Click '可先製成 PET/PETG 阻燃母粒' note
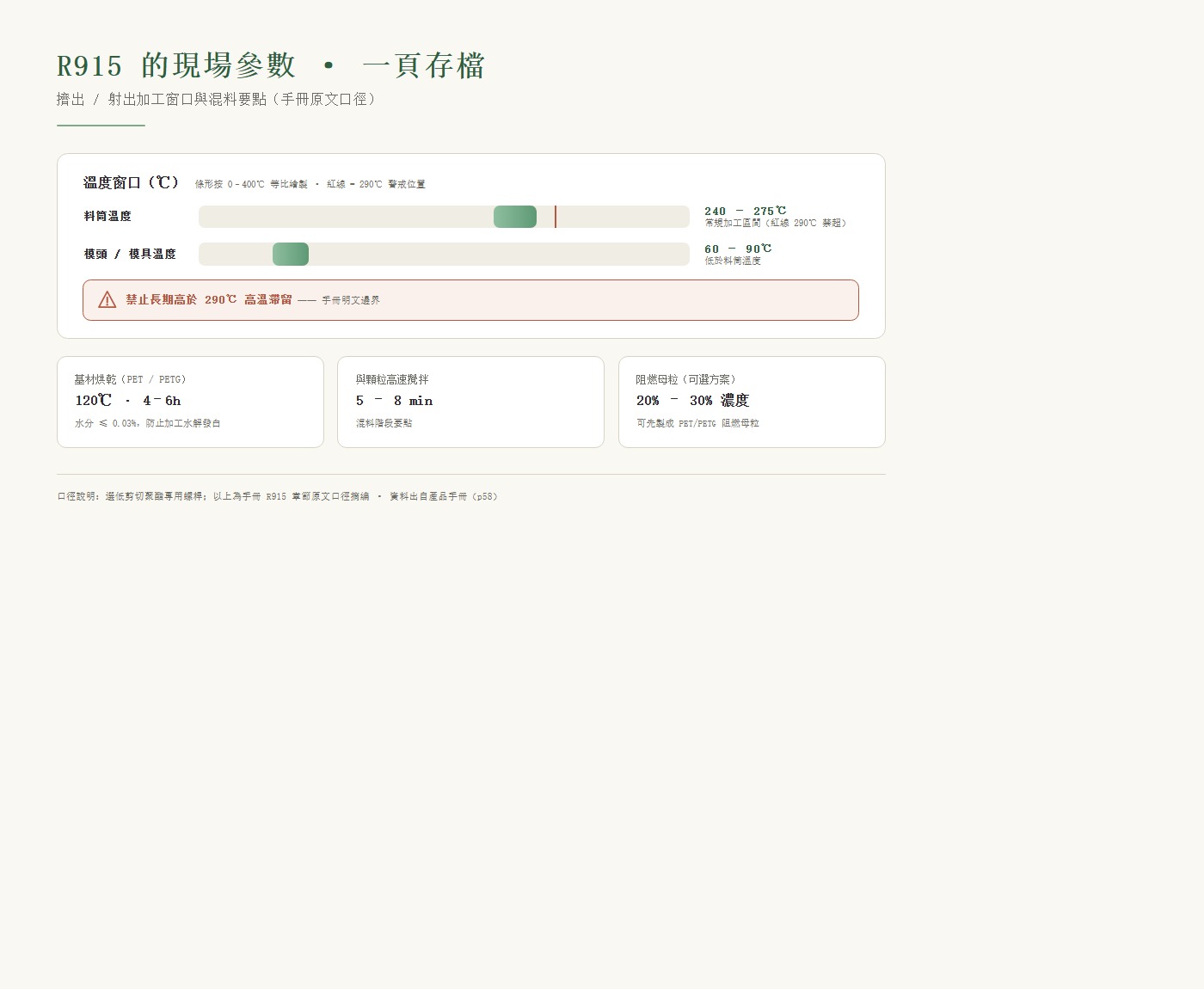1204x989 pixels. [697, 423]
